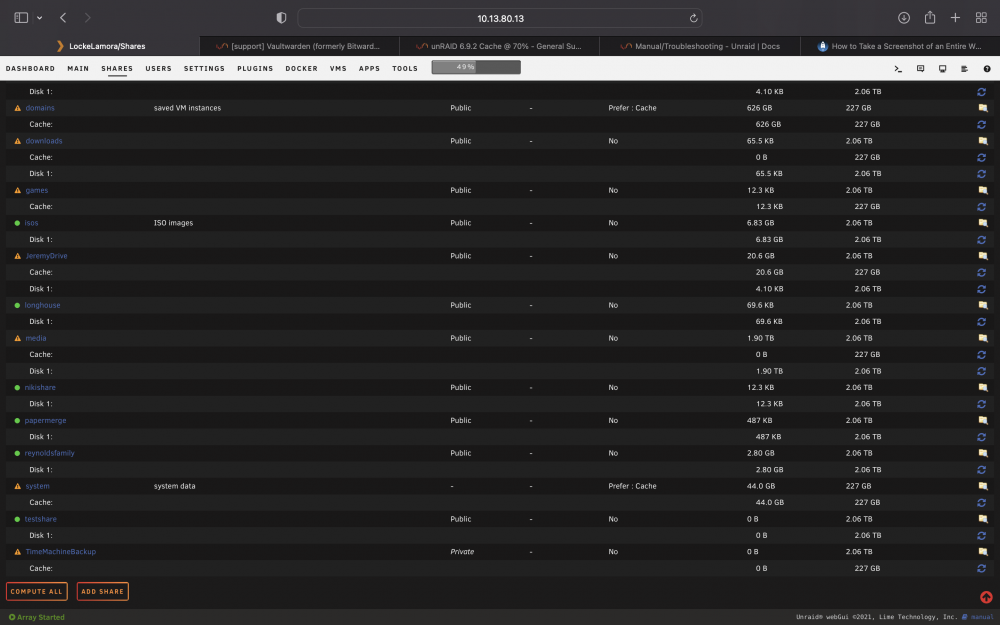Recompute Disk 1 row under downloads share

tap(982, 173)
